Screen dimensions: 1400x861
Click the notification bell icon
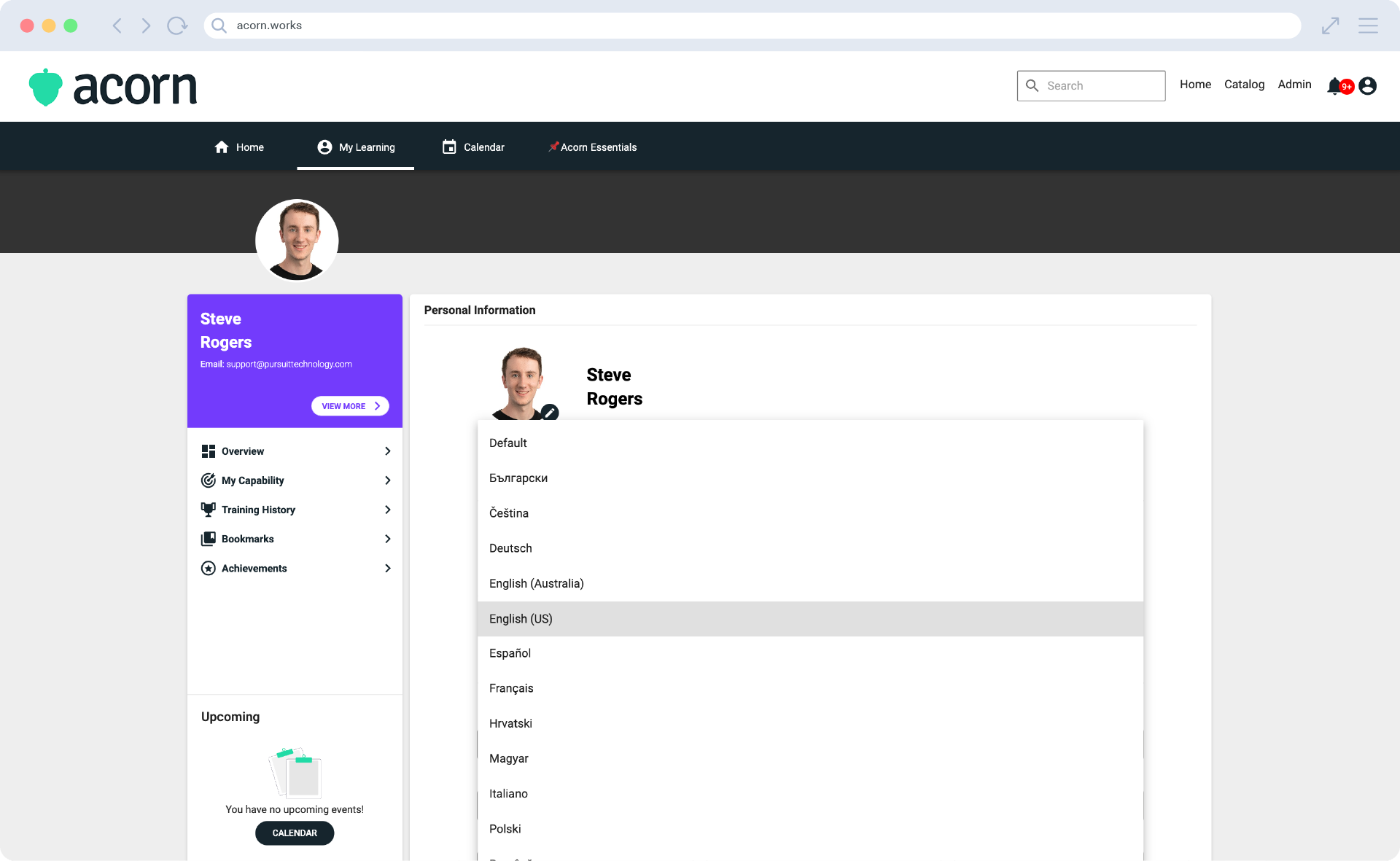click(1334, 86)
